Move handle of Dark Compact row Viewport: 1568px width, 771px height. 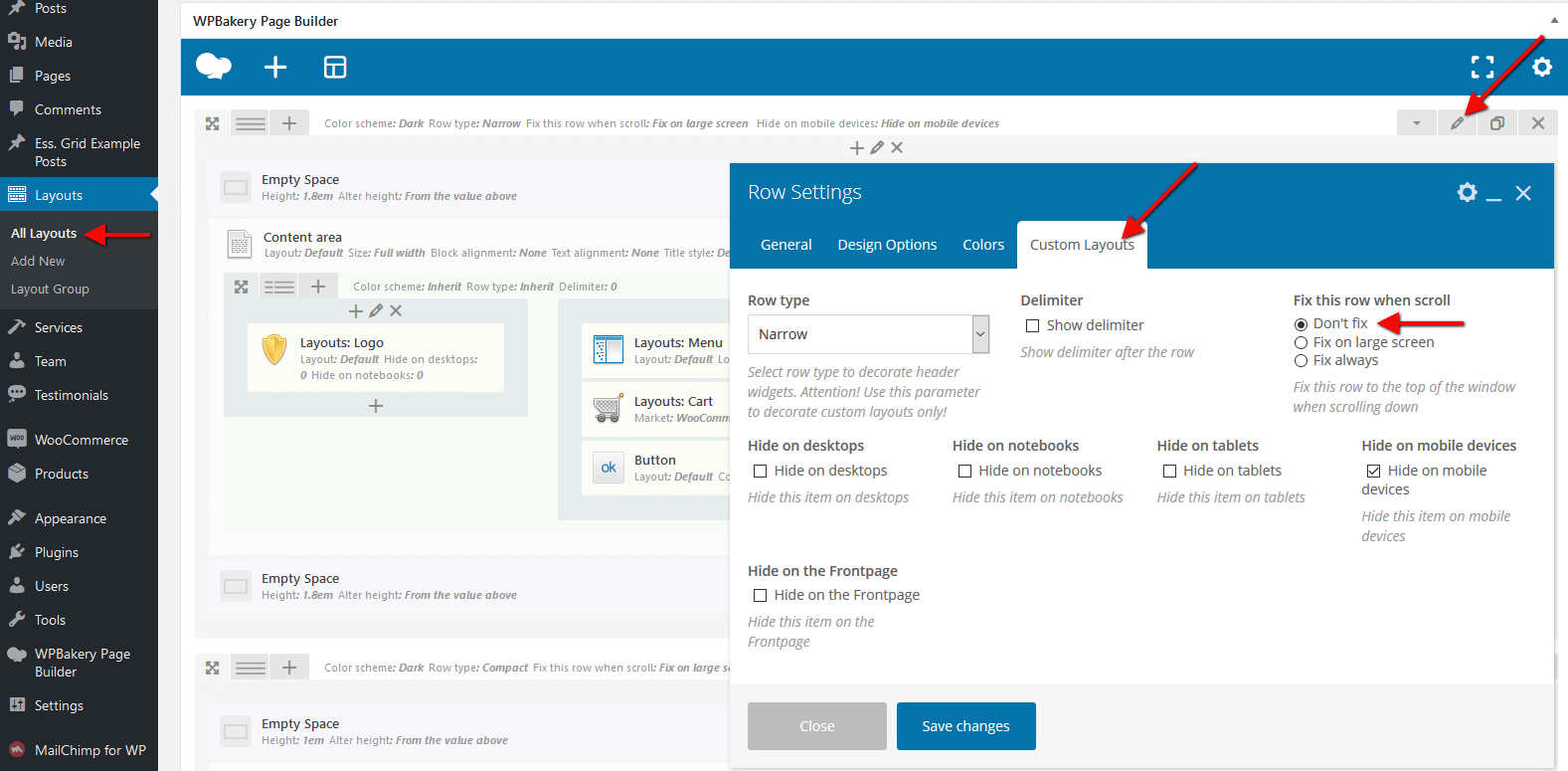tap(212, 668)
